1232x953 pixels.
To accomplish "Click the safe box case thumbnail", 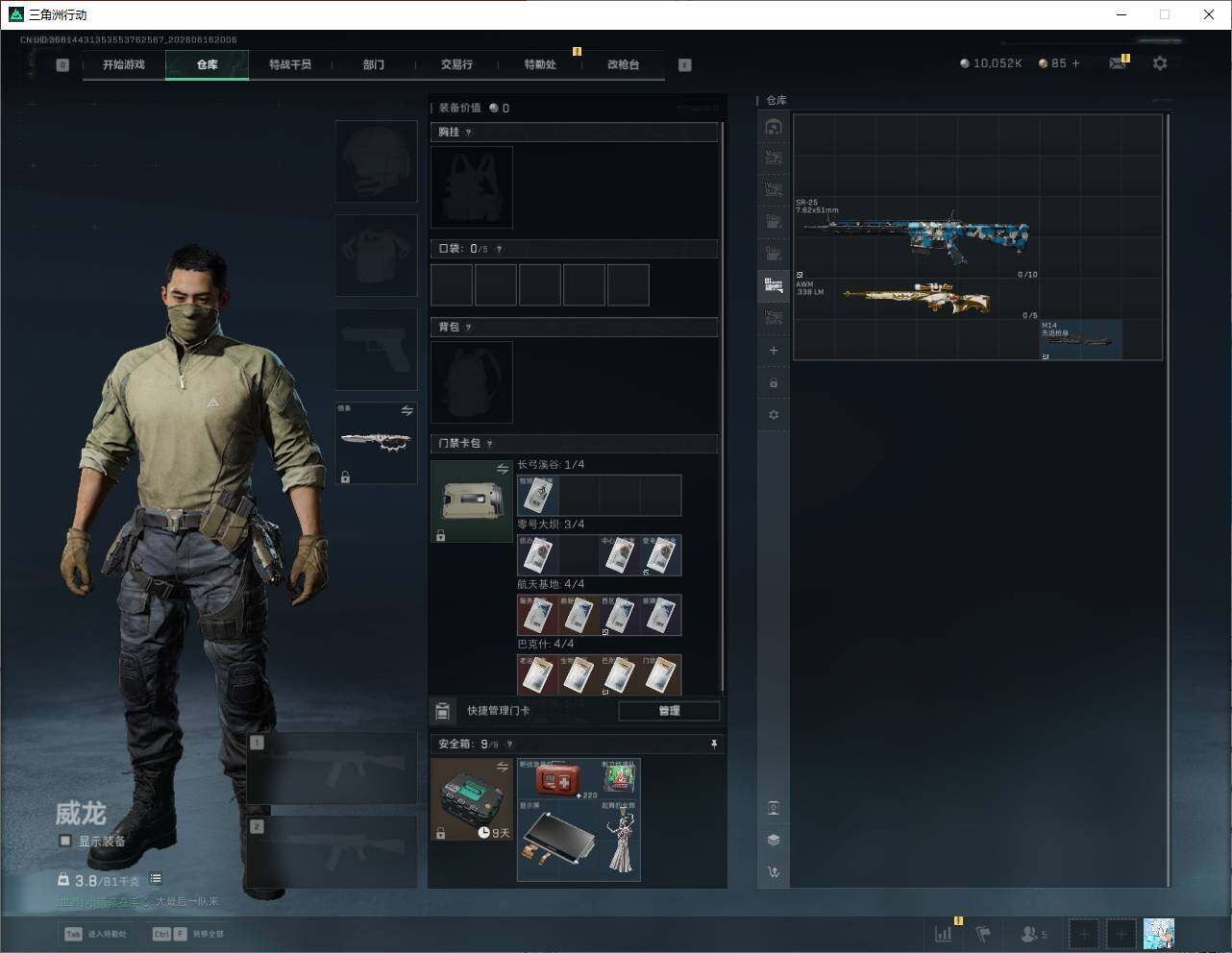I will (x=472, y=799).
